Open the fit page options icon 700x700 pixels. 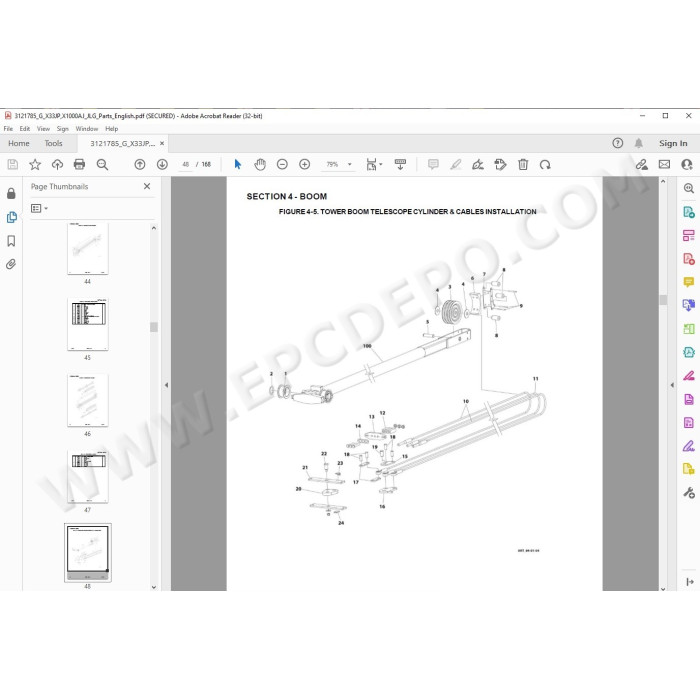pyautogui.click(x=374, y=165)
